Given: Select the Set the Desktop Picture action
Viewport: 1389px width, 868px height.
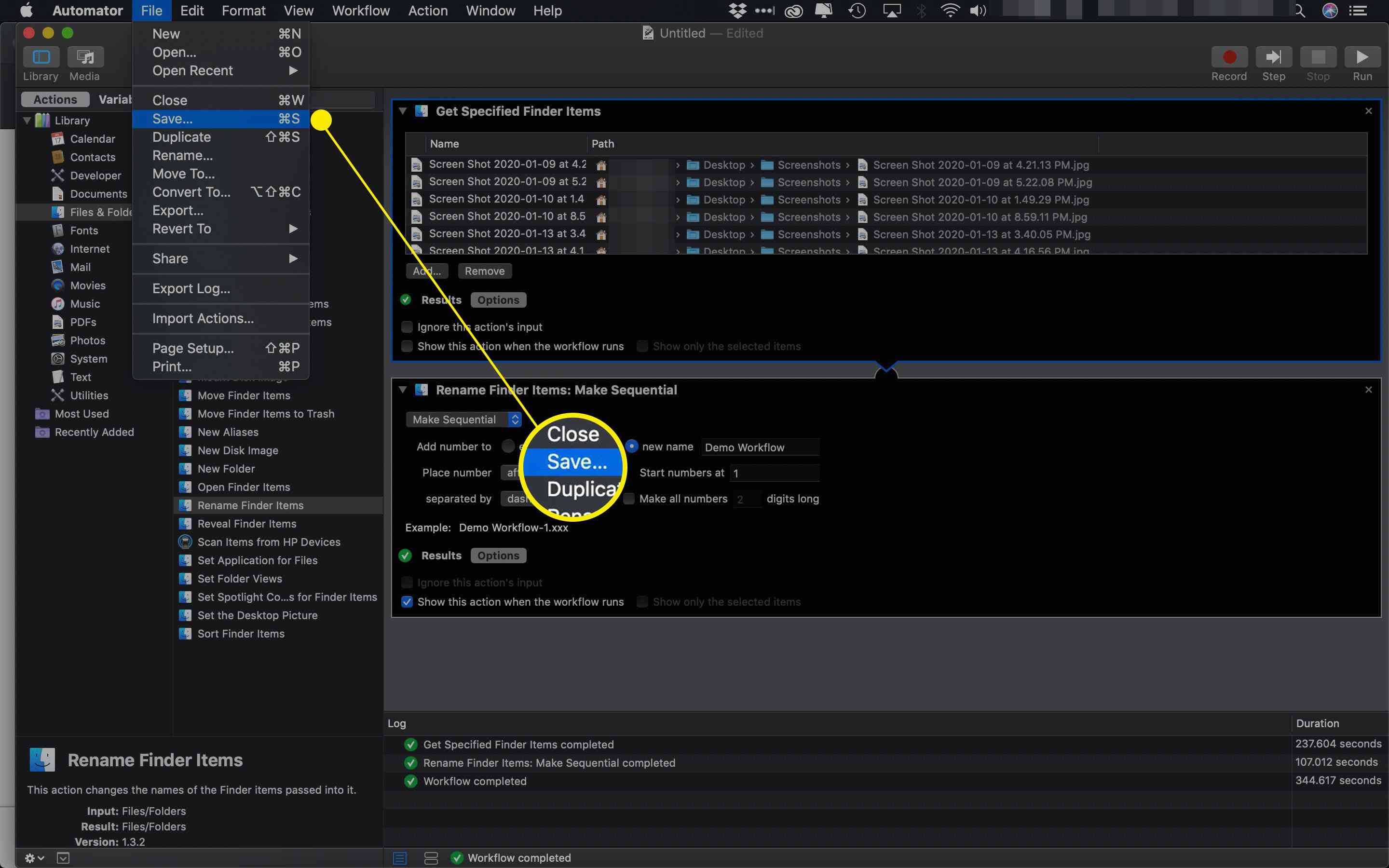Looking at the screenshot, I should tap(278, 615).
